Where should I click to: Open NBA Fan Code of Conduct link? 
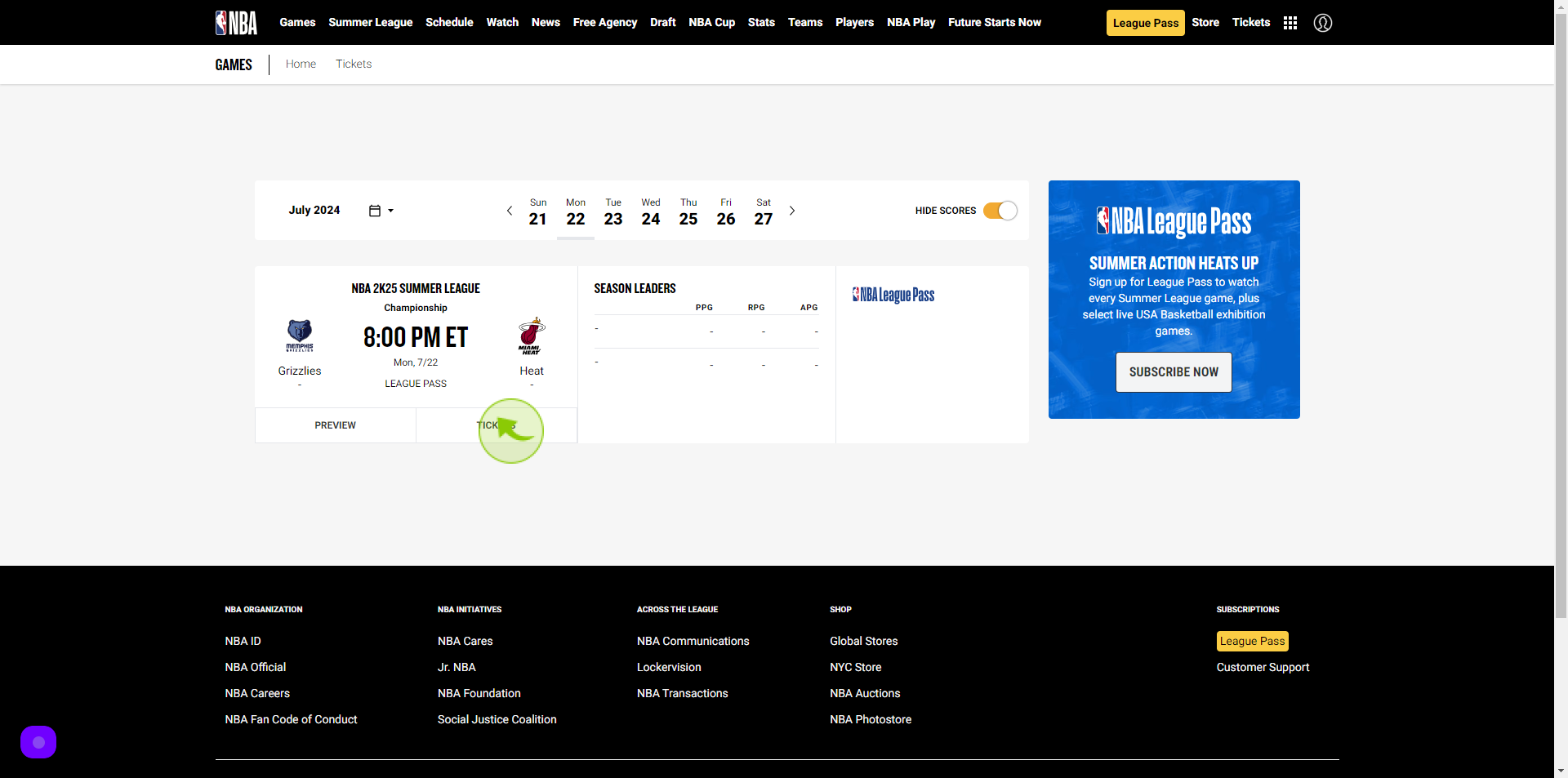click(x=291, y=719)
